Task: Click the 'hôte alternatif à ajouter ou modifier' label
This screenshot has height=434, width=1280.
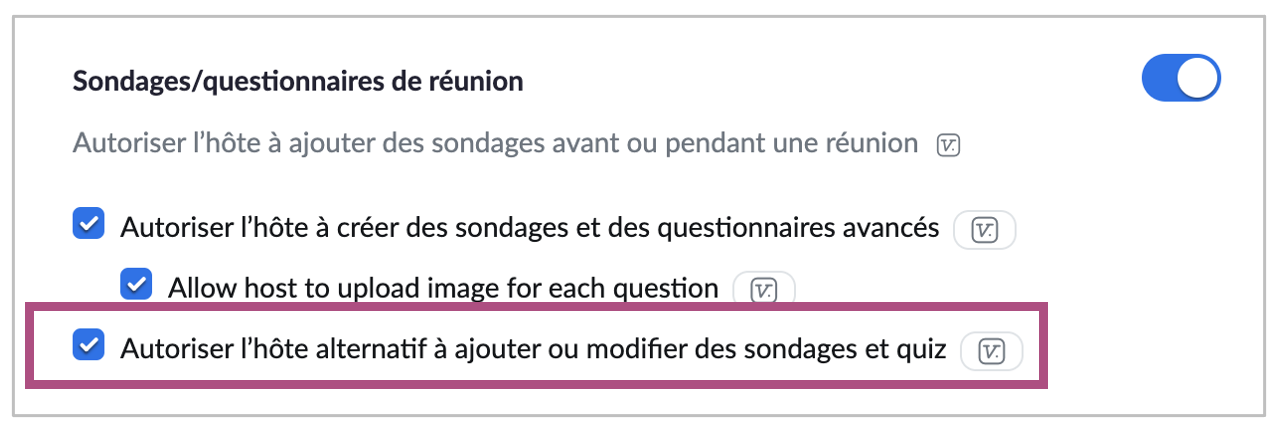Action: [x=533, y=349]
